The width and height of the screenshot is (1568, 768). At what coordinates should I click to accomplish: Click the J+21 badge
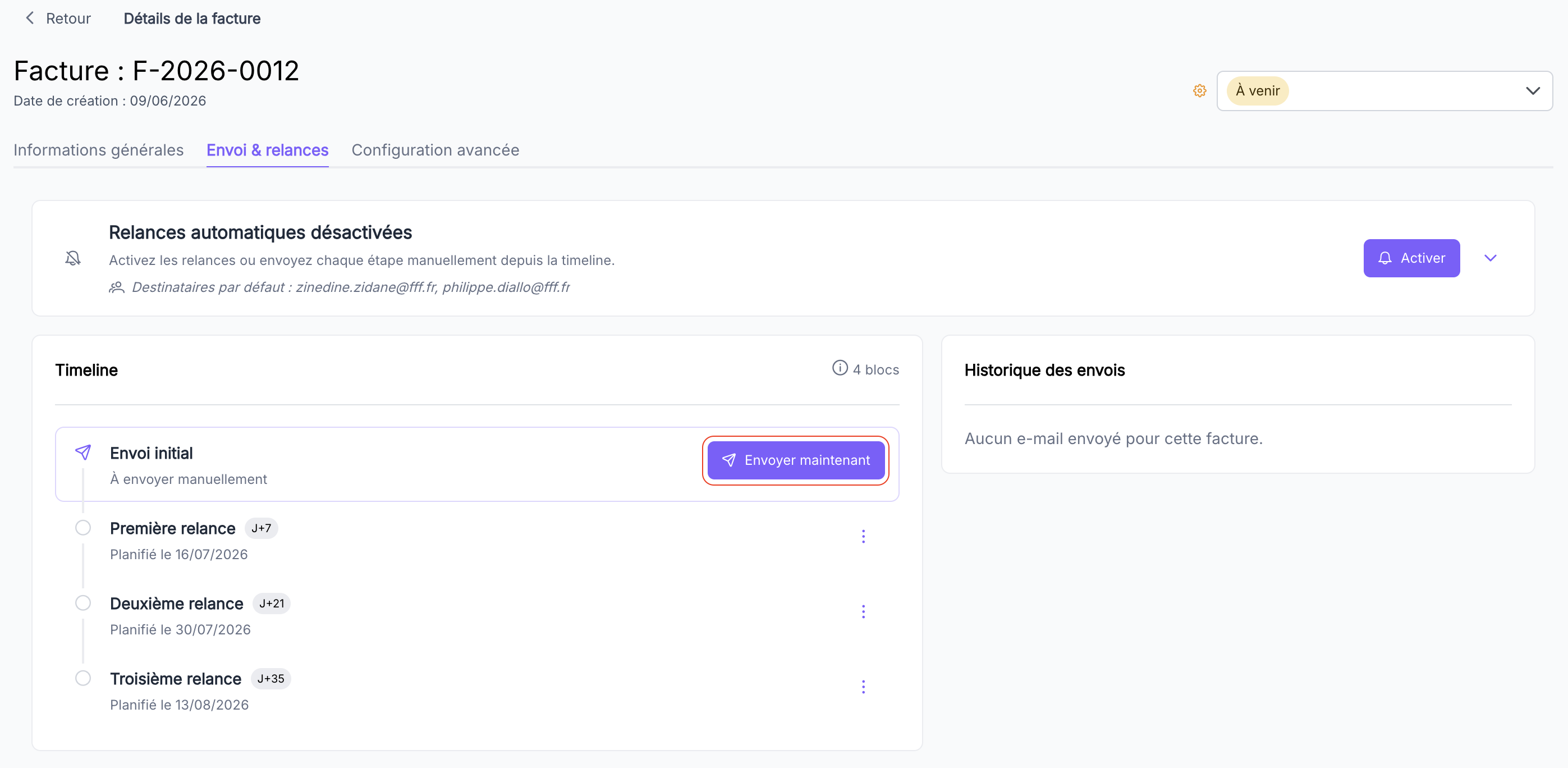(x=272, y=604)
